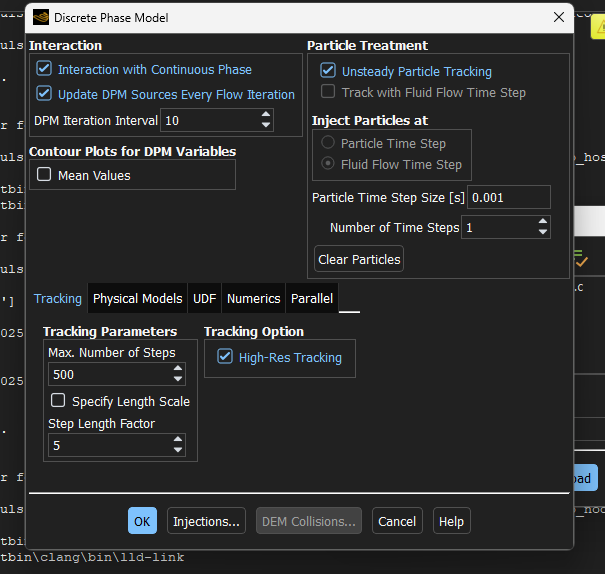Viewport: 605px width, 574px height.
Task: Confirm settings with the OK button
Action: [x=142, y=521]
